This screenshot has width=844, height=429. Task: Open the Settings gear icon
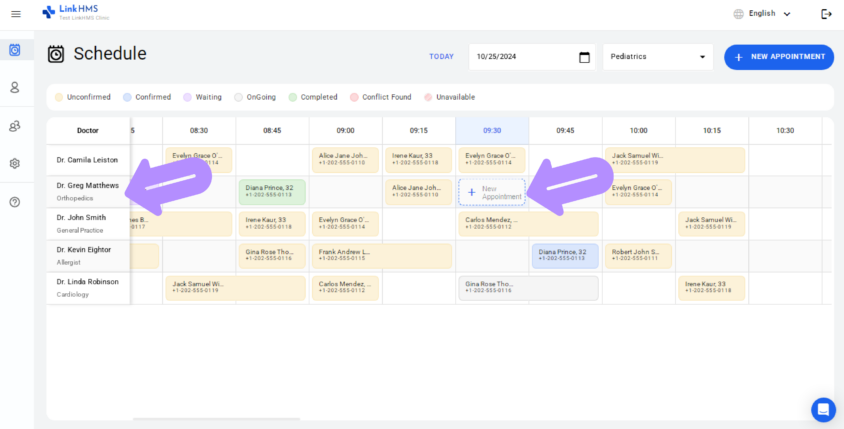pos(15,164)
